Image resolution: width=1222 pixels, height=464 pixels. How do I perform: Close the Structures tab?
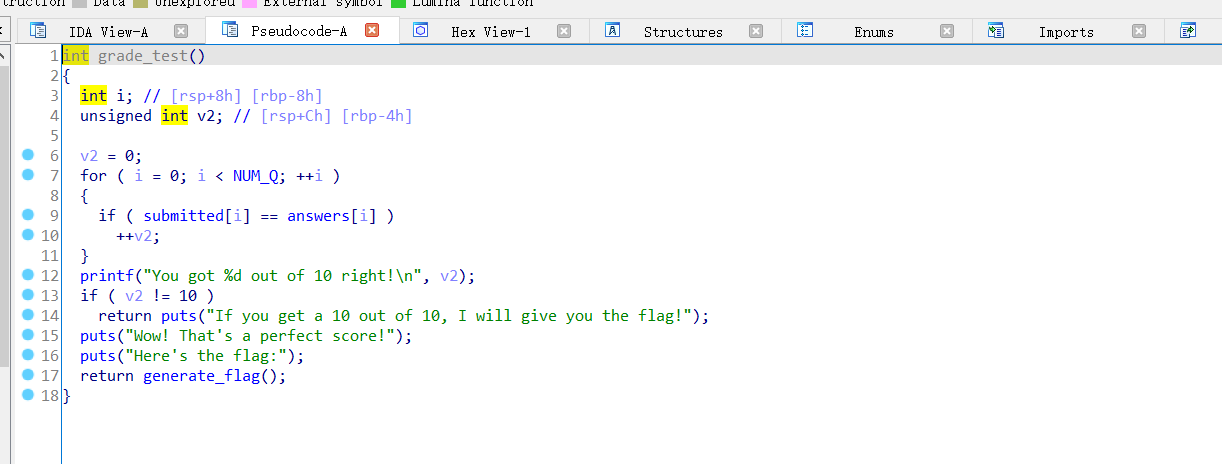756,32
